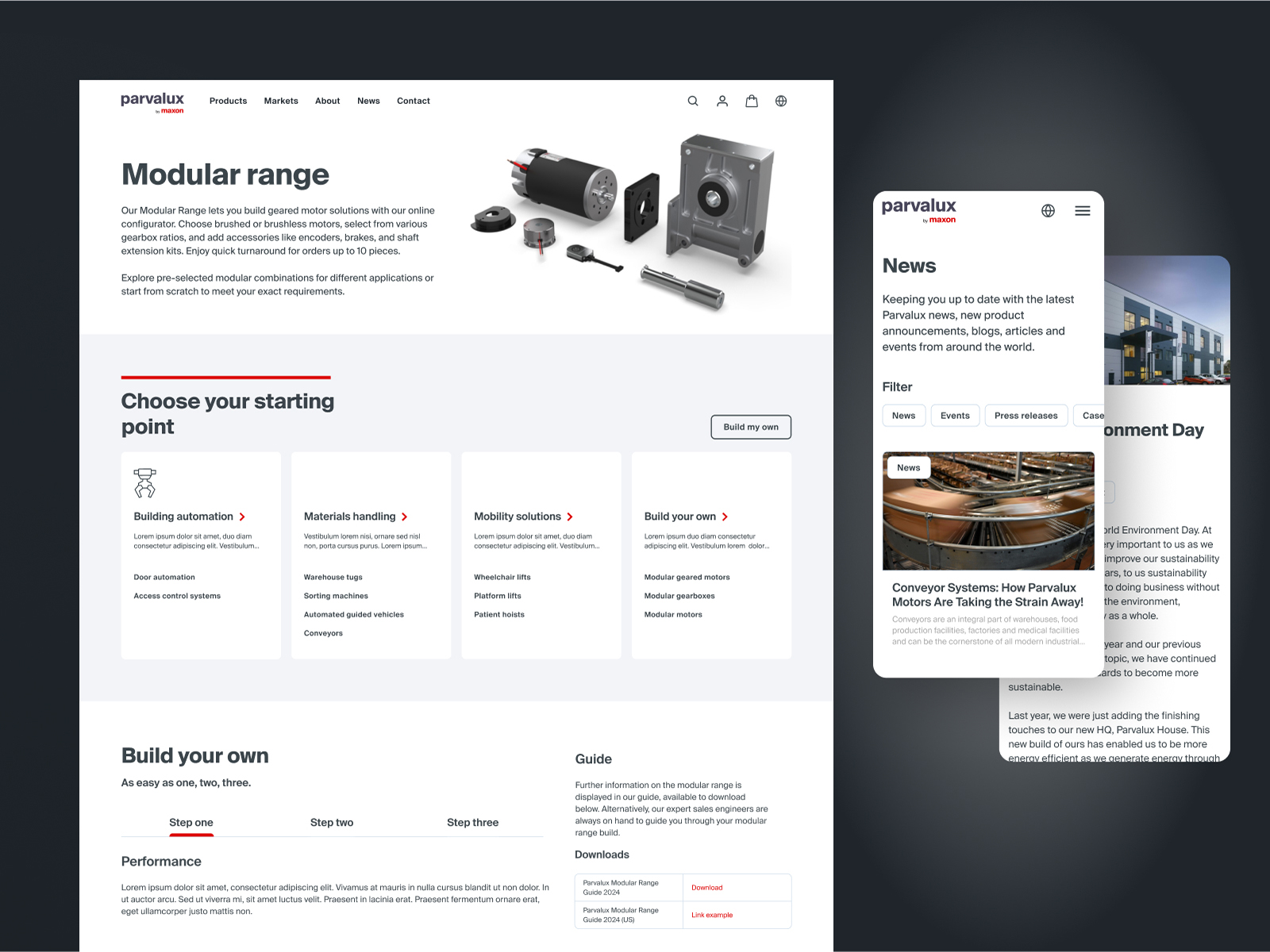Open the About menu item
The width and height of the screenshot is (1270, 952).
(327, 101)
